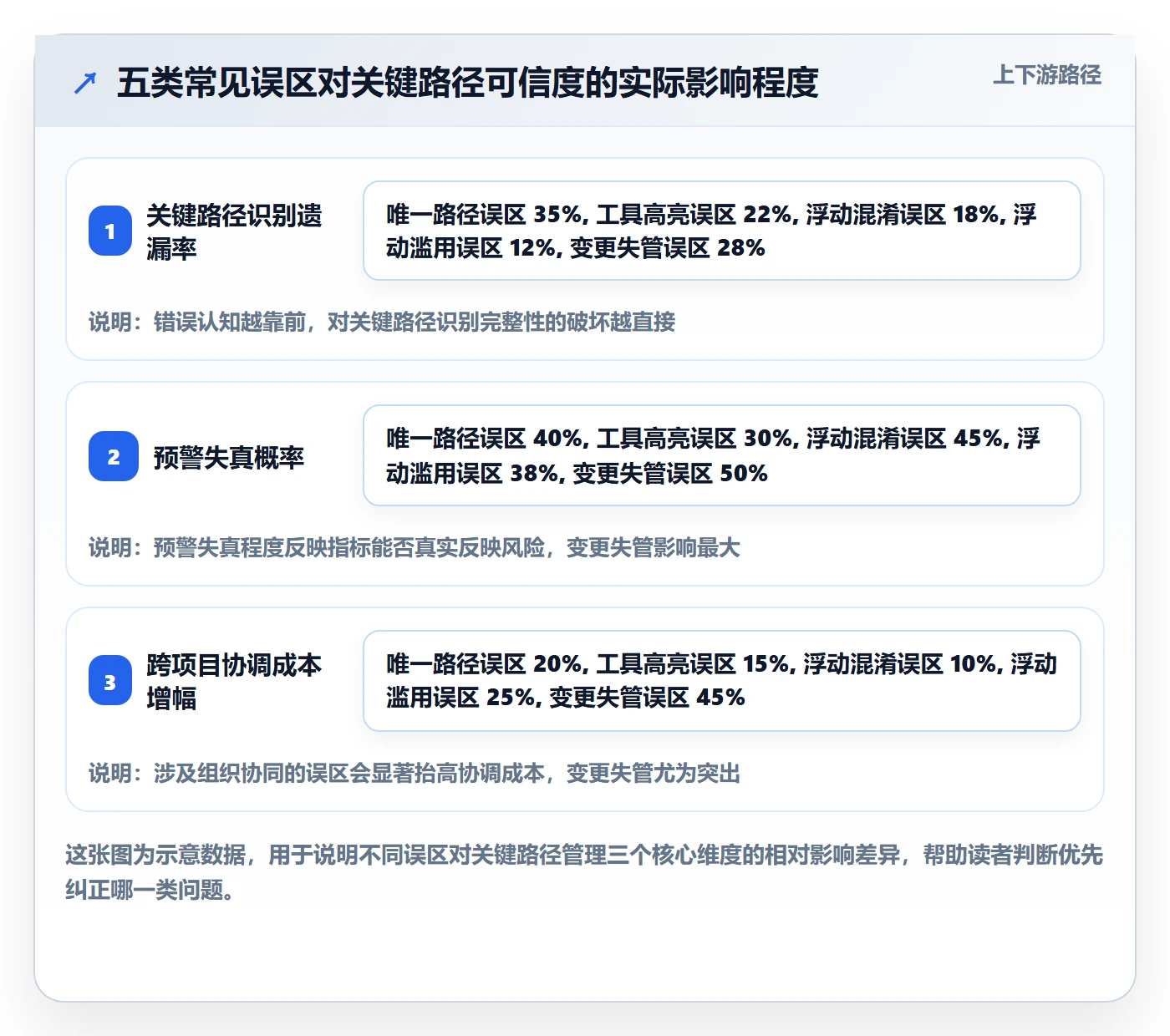Select the number 2 badge
This screenshot has height=1036, width=1170.
pos(114,456)
